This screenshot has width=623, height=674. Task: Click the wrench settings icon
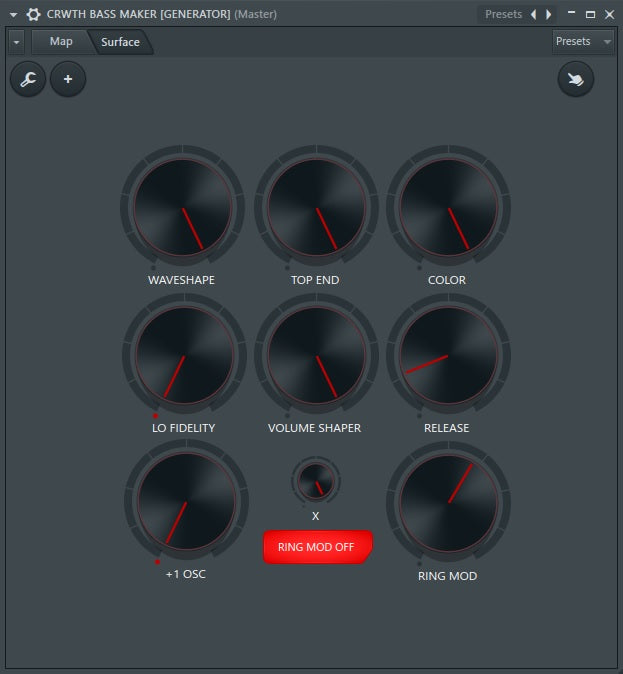pos(28,79)
